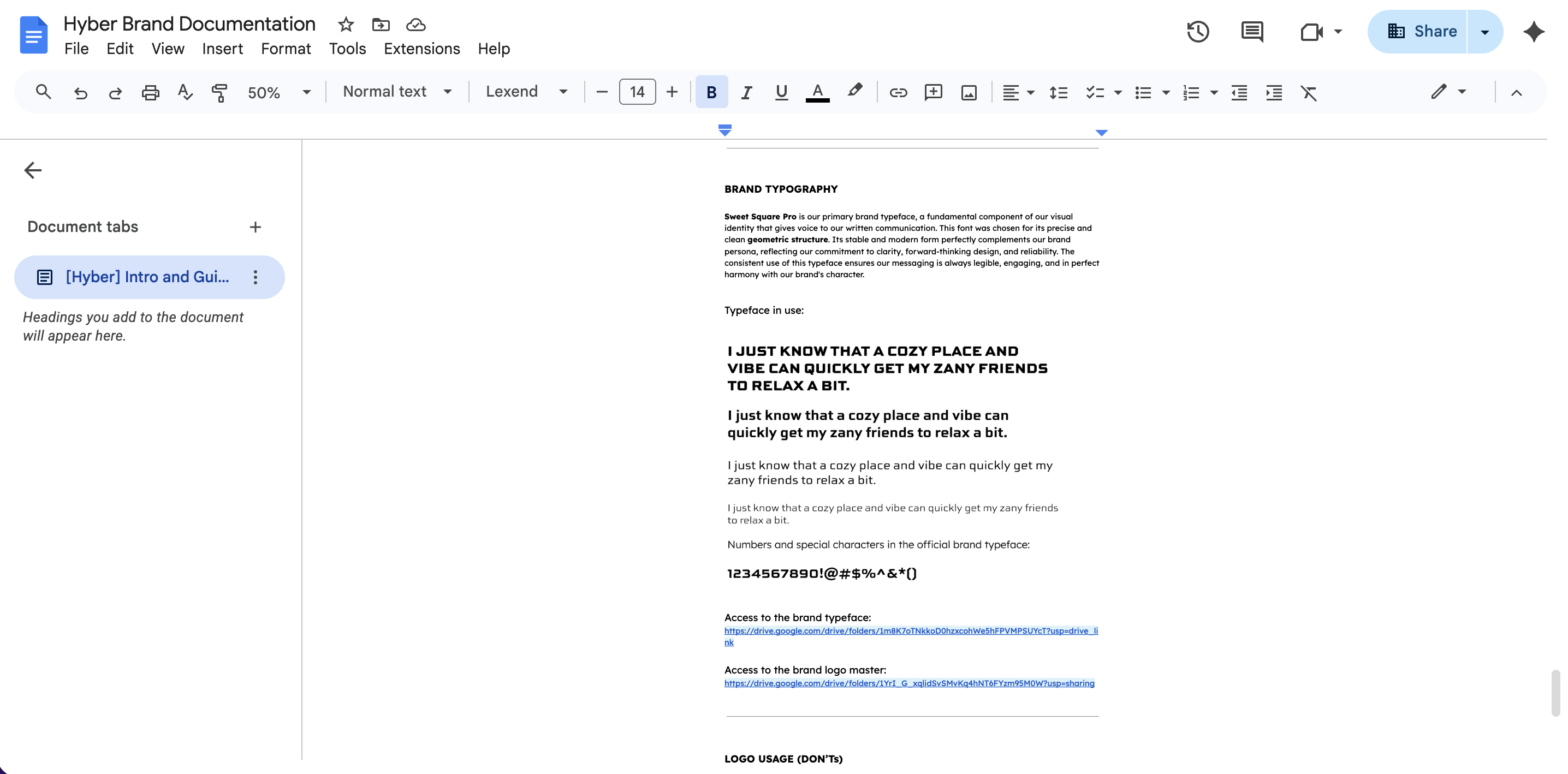The height and width of the screenshot is (774, 1568).
Task: Expand checklist options arrow
Action: (1118, 92)
